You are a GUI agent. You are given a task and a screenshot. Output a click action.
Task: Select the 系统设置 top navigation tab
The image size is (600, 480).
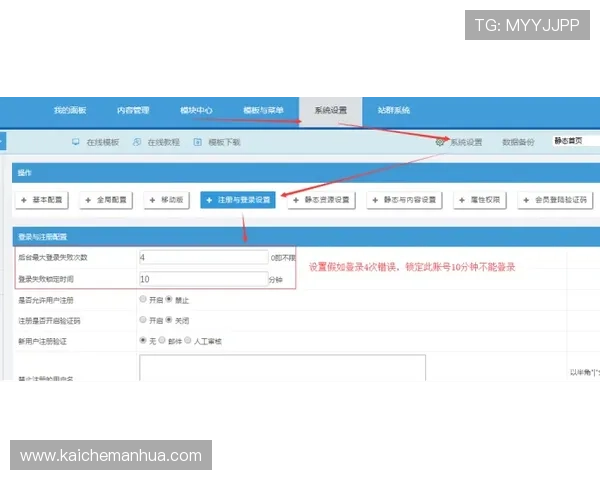[331, 111]
